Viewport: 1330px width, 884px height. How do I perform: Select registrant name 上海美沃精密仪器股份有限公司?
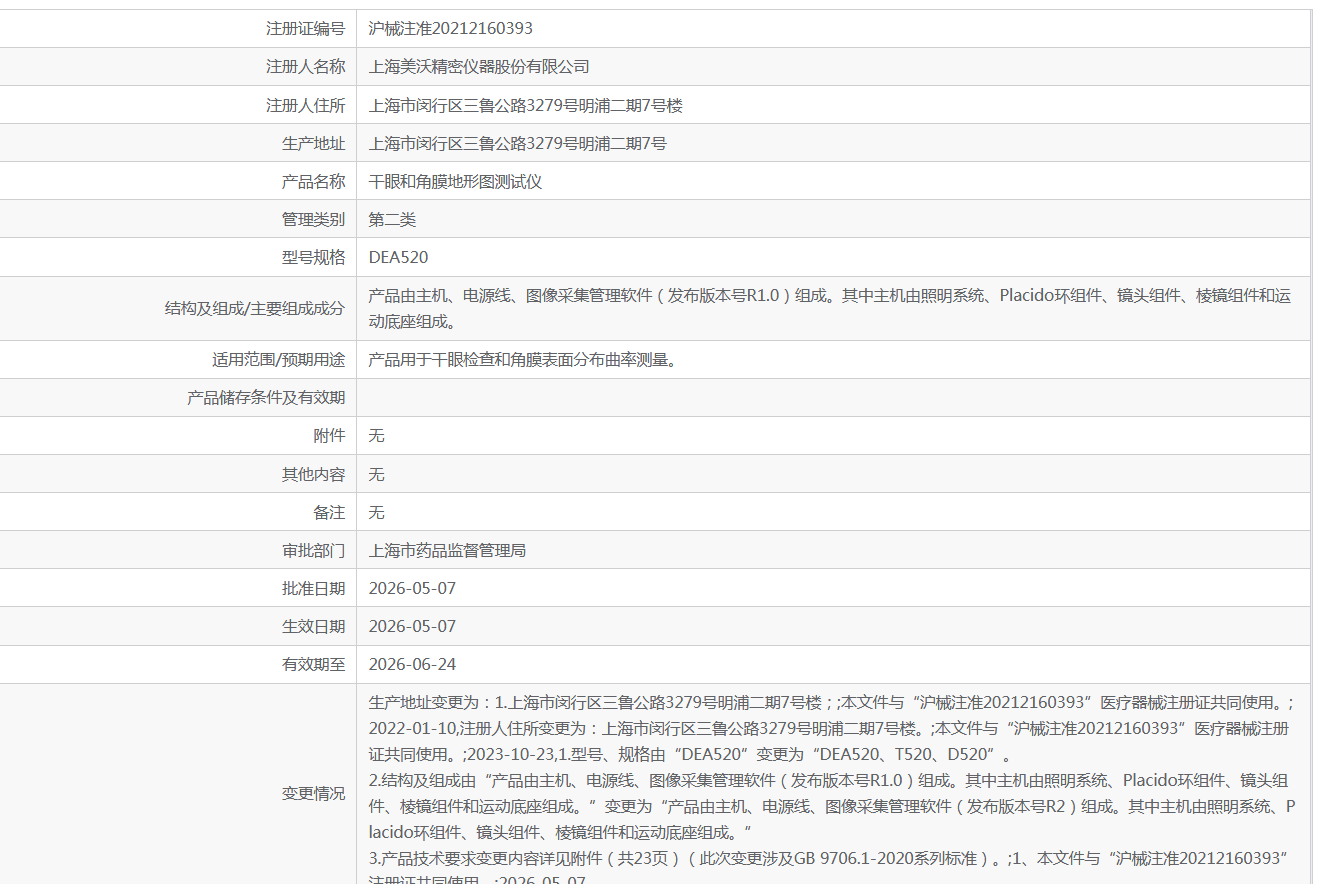[x=479, y=67]
